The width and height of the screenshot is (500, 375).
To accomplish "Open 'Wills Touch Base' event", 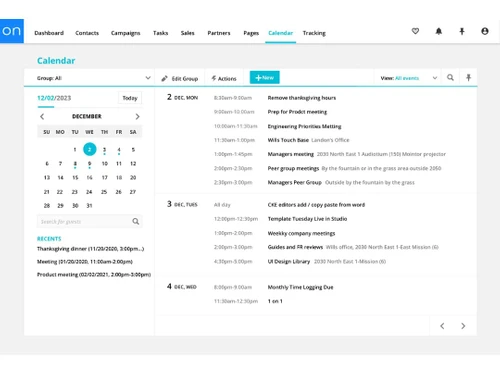I will tap(288, 140).
